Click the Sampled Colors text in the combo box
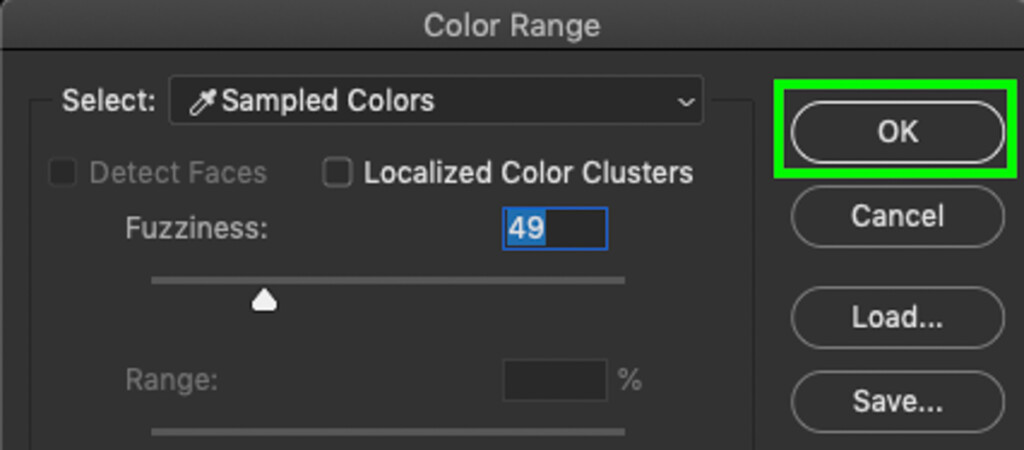This screenshot has width=1024, height=450. point(328,101)
